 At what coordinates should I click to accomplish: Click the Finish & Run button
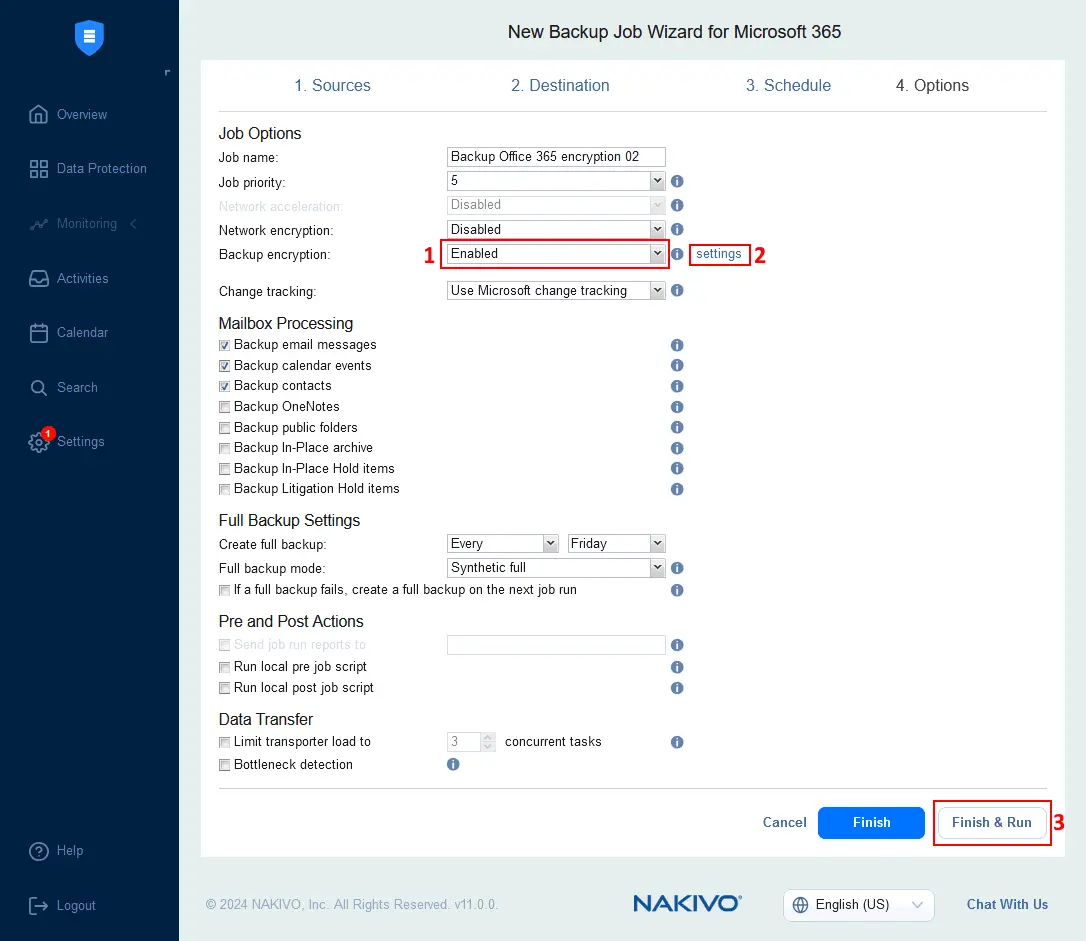click(992, 823)
